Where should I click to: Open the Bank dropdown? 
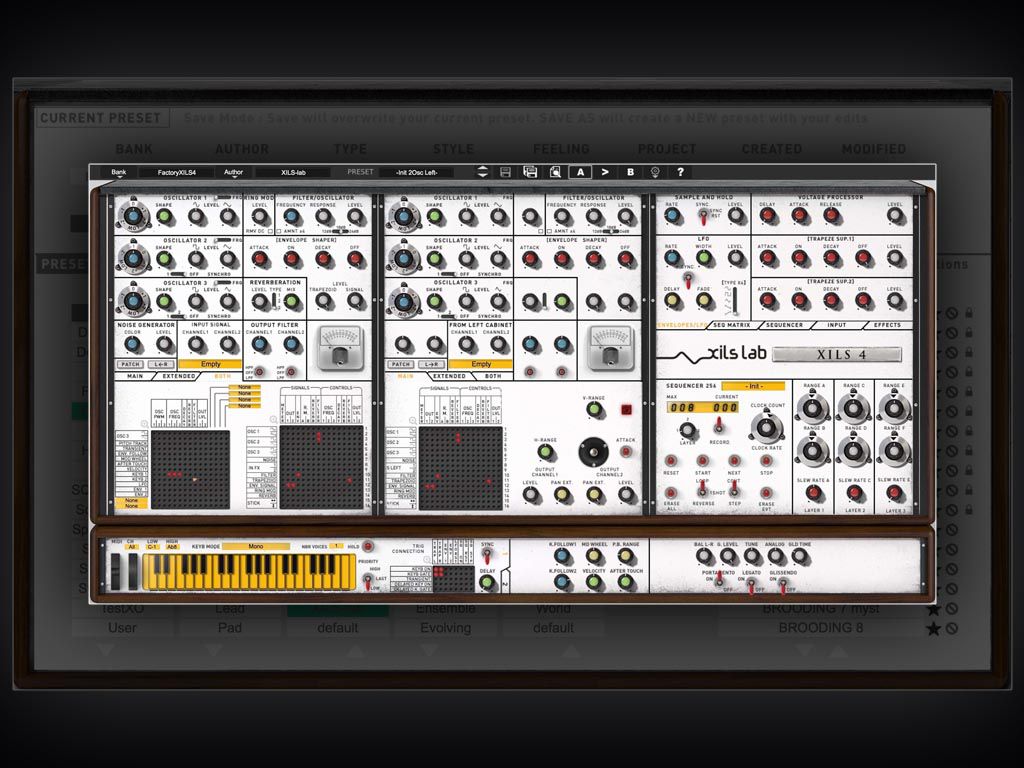[120, 171]
